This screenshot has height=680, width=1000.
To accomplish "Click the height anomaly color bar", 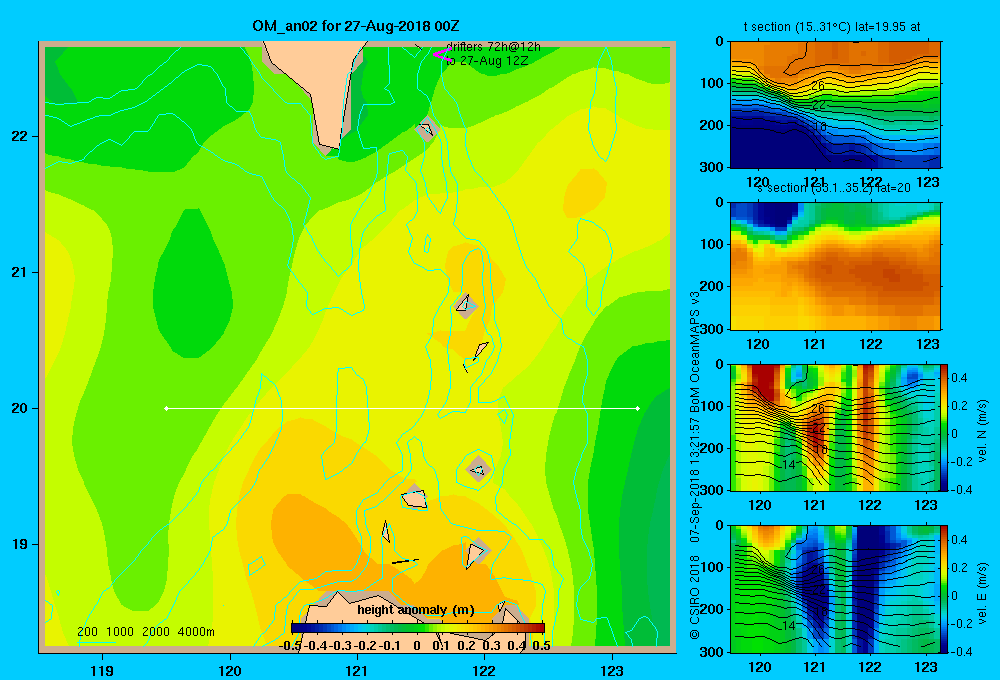I will [418, 628].
